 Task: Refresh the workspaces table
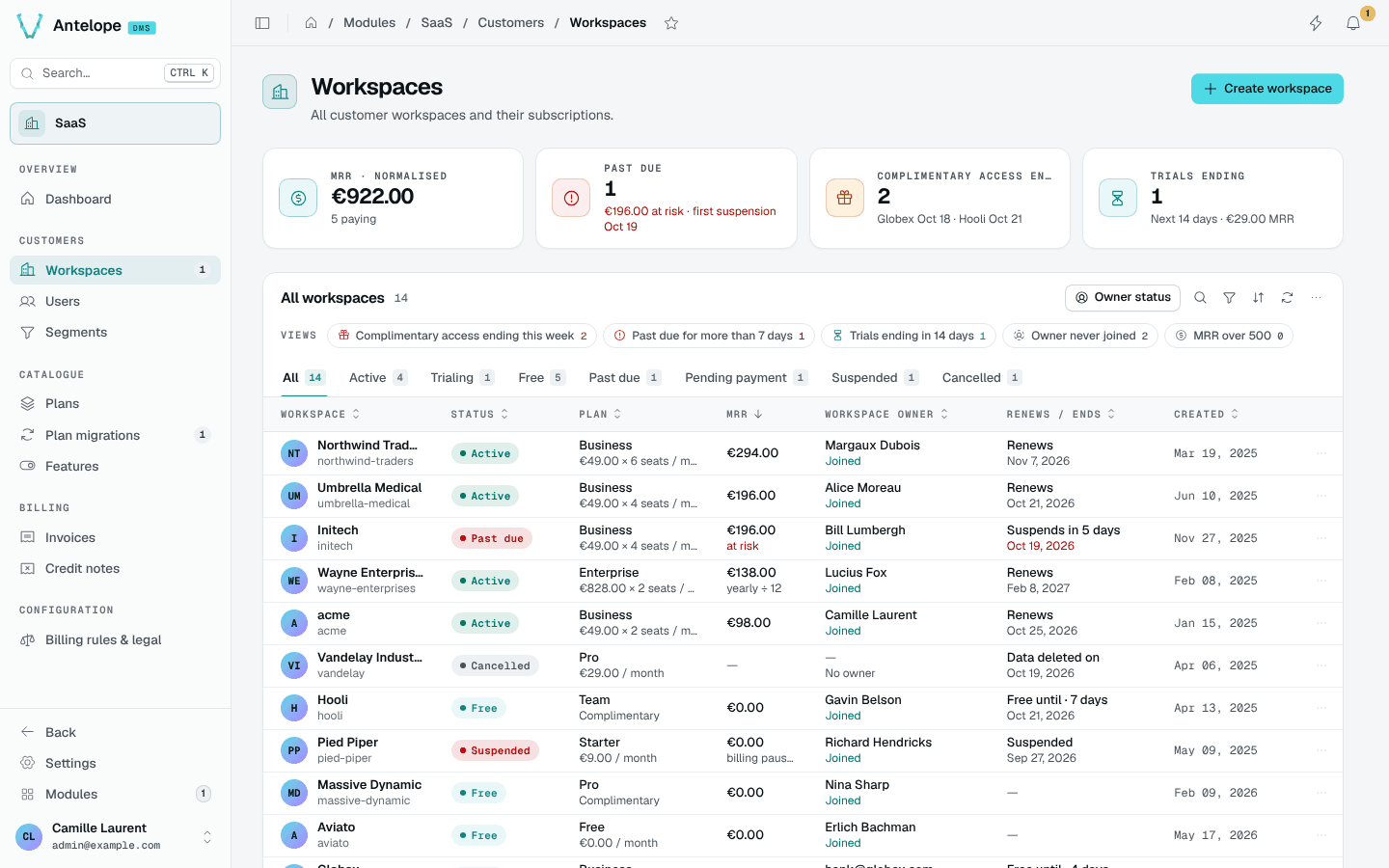click(x=1287, y=298)
